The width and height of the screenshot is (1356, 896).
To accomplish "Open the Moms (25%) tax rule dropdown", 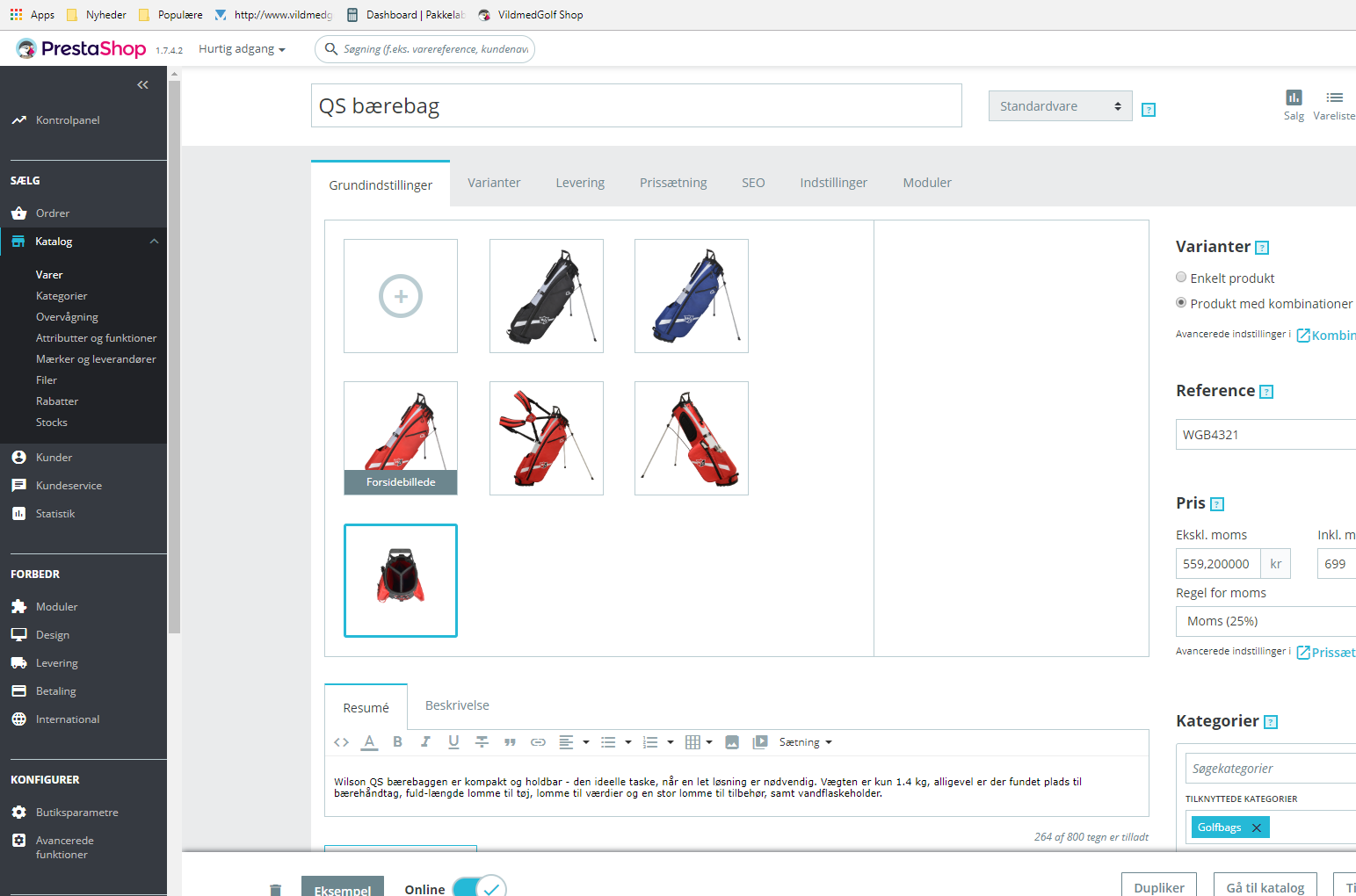I will tap(1265, 621).
